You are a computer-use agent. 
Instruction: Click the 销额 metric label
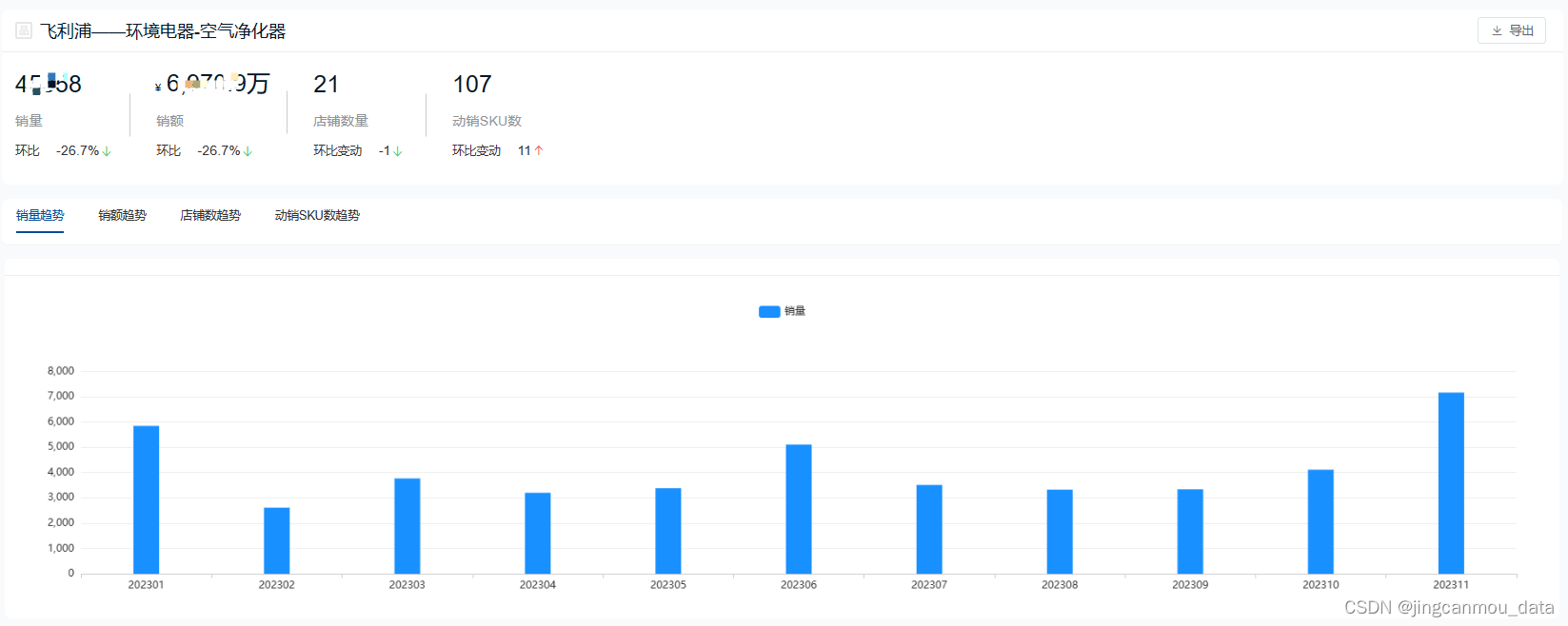point(169,121)
